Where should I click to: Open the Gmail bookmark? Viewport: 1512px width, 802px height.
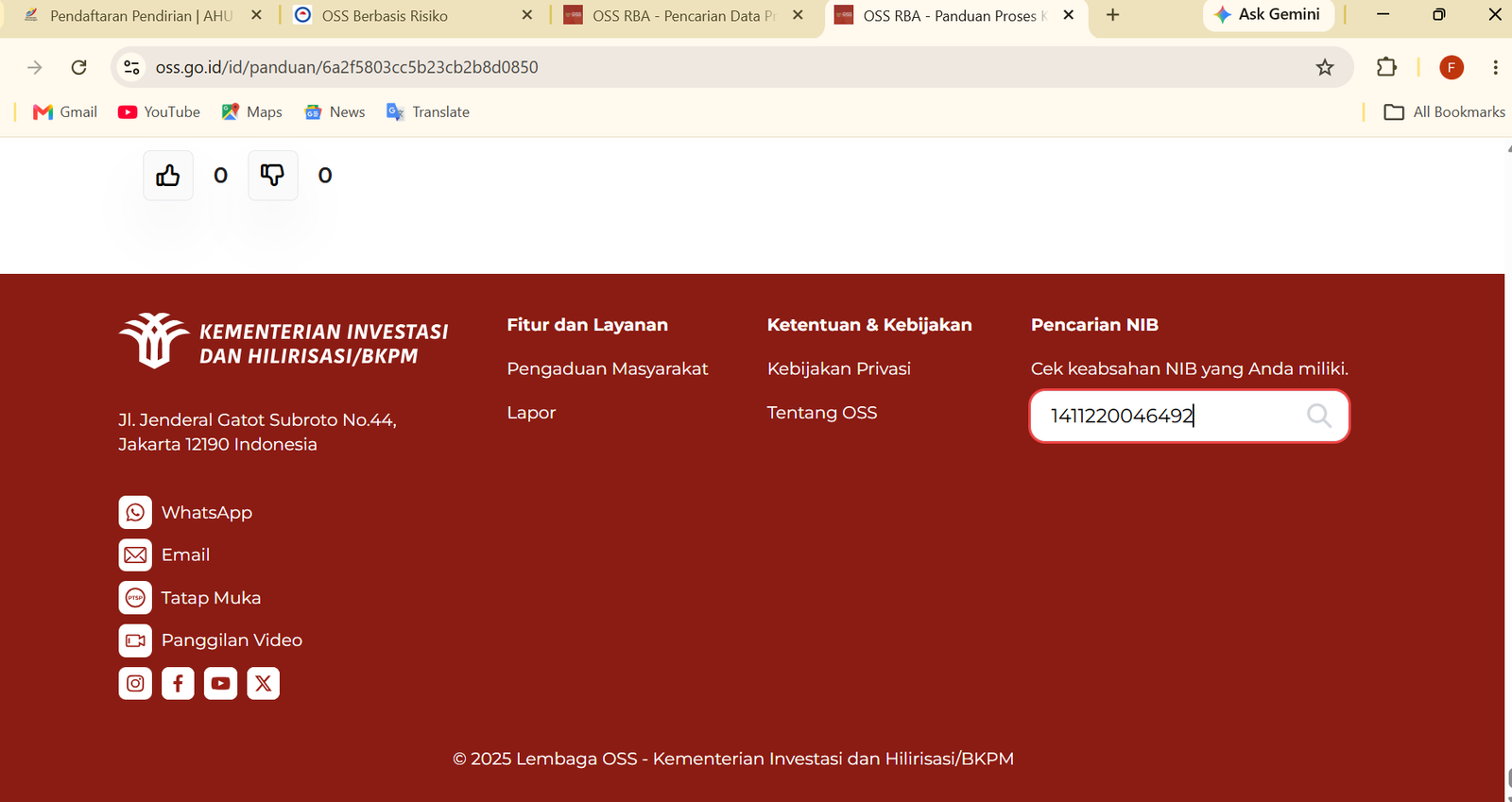[65, 111]
